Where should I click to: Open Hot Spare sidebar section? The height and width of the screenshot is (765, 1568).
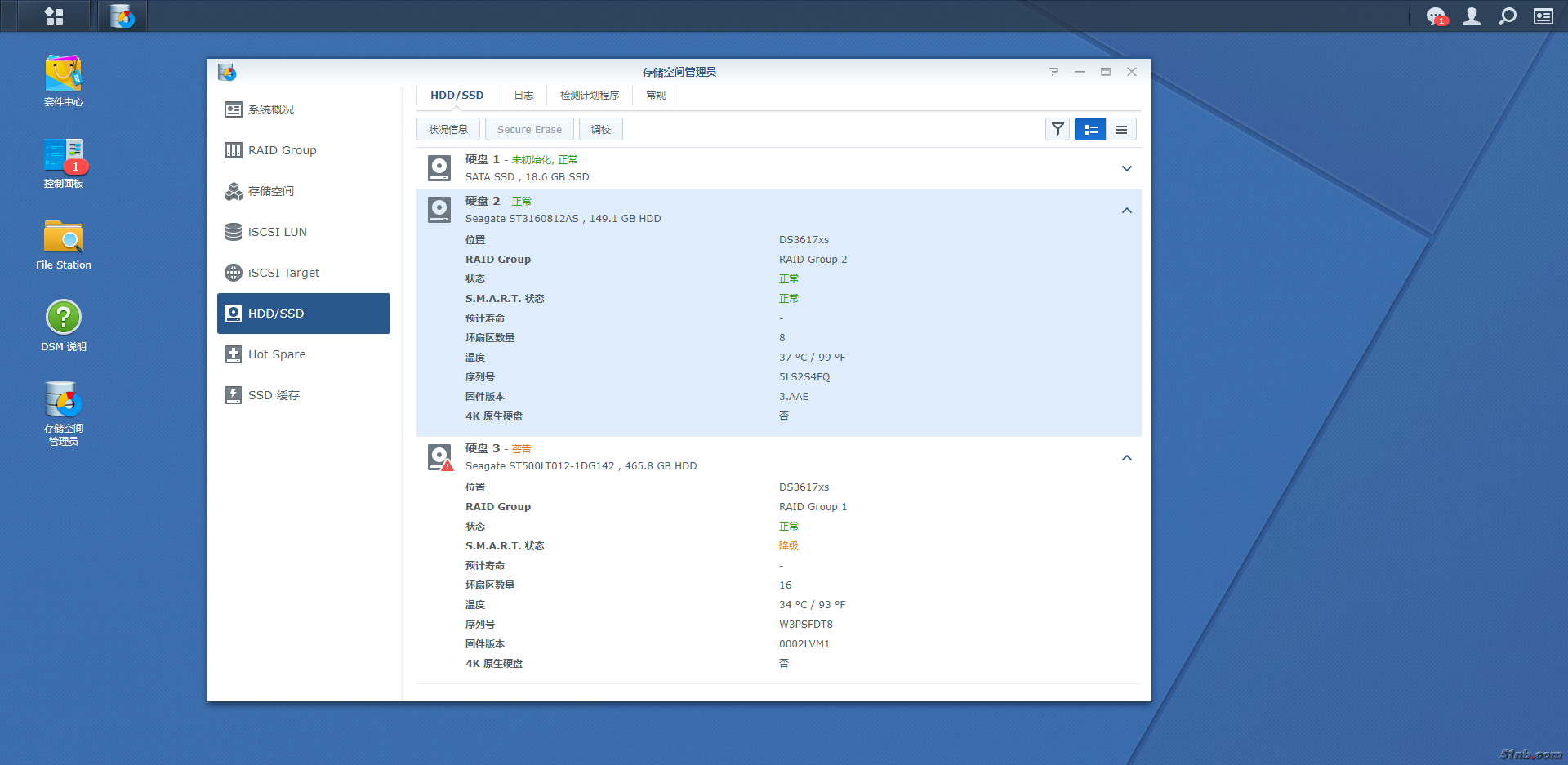point(277,354)
